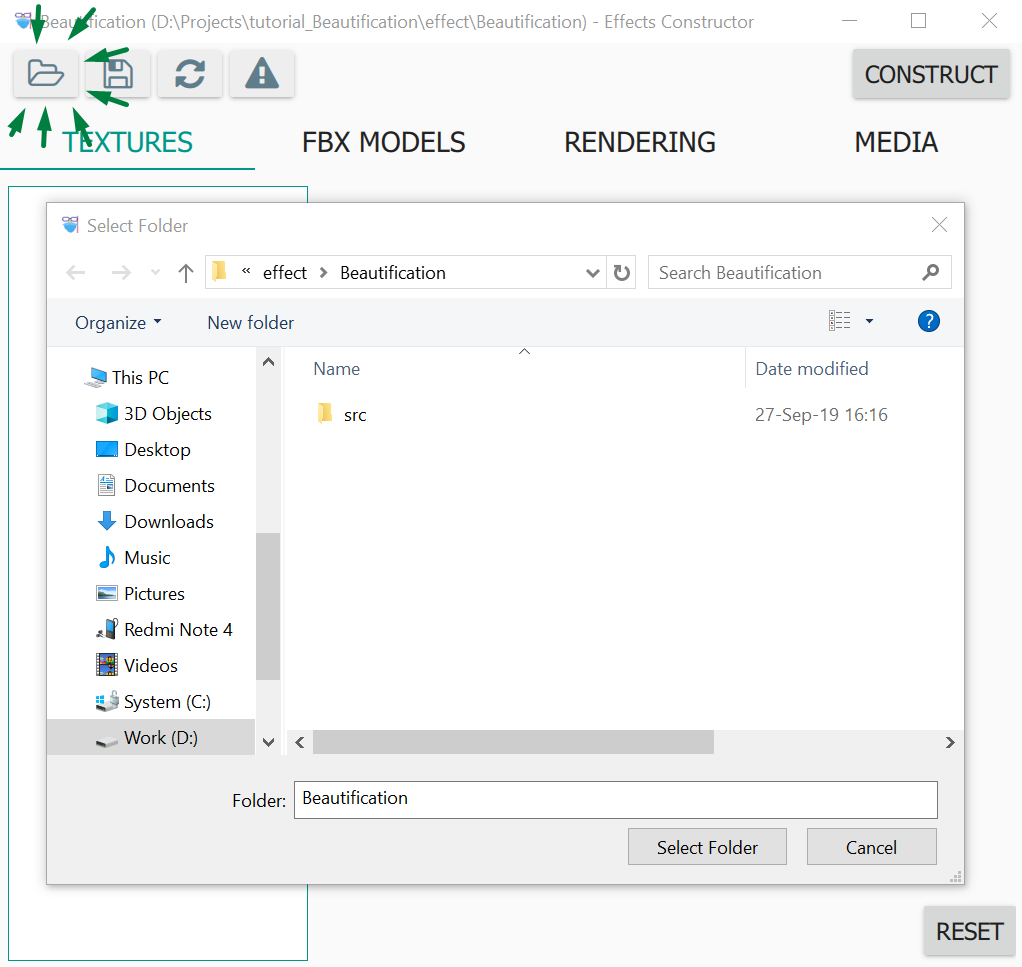The width and height of the screenshot is (1022, 967).
Task: Switch to the FBX MODELS tab
Action: pyautogui.click(x=383, y=143)
